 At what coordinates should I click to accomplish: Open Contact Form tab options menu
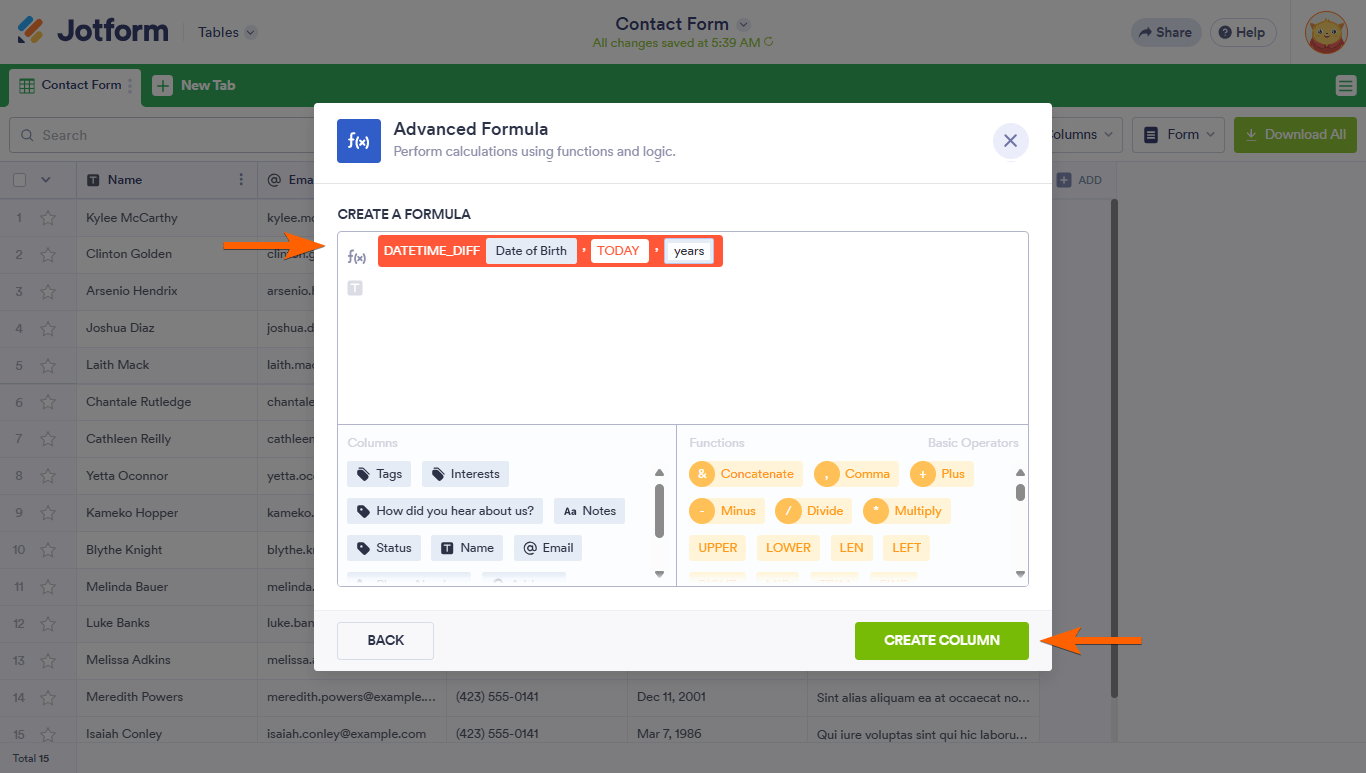pyautogui.click(x=130, y=86)
